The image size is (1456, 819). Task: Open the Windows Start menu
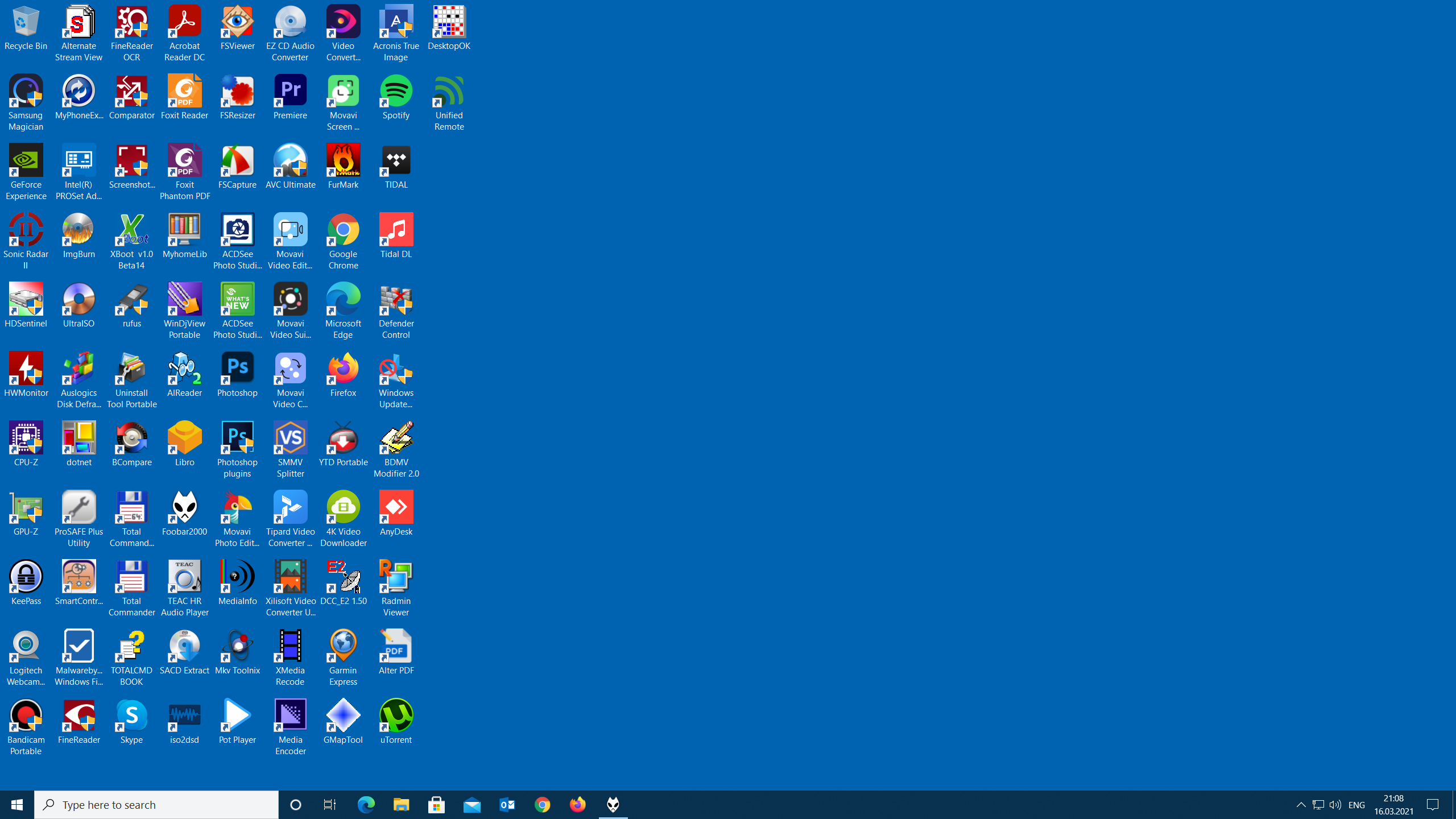pos(17,805)
